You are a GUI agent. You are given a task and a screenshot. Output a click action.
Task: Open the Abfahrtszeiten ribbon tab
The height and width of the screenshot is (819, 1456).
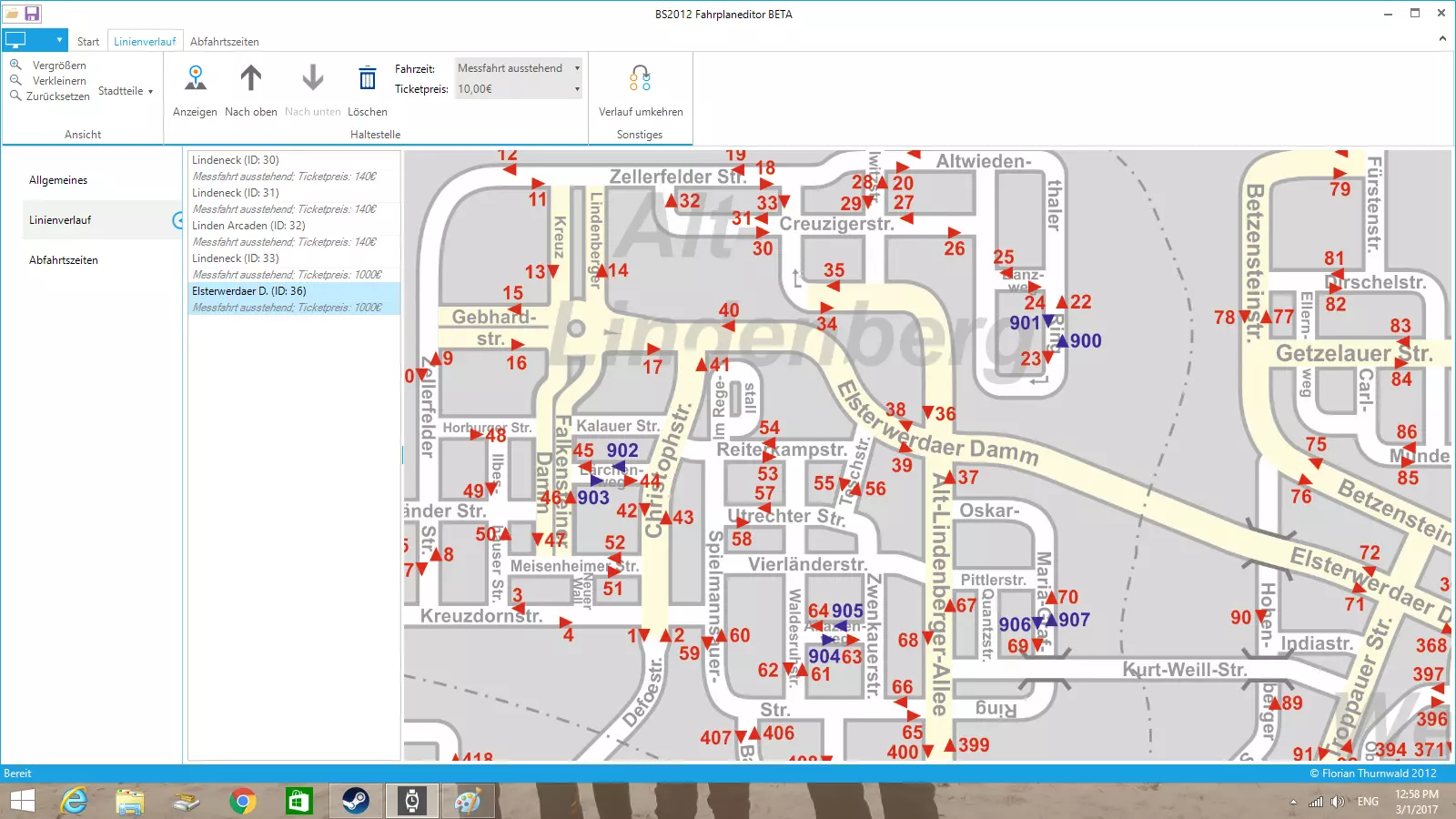pos(225,42)
